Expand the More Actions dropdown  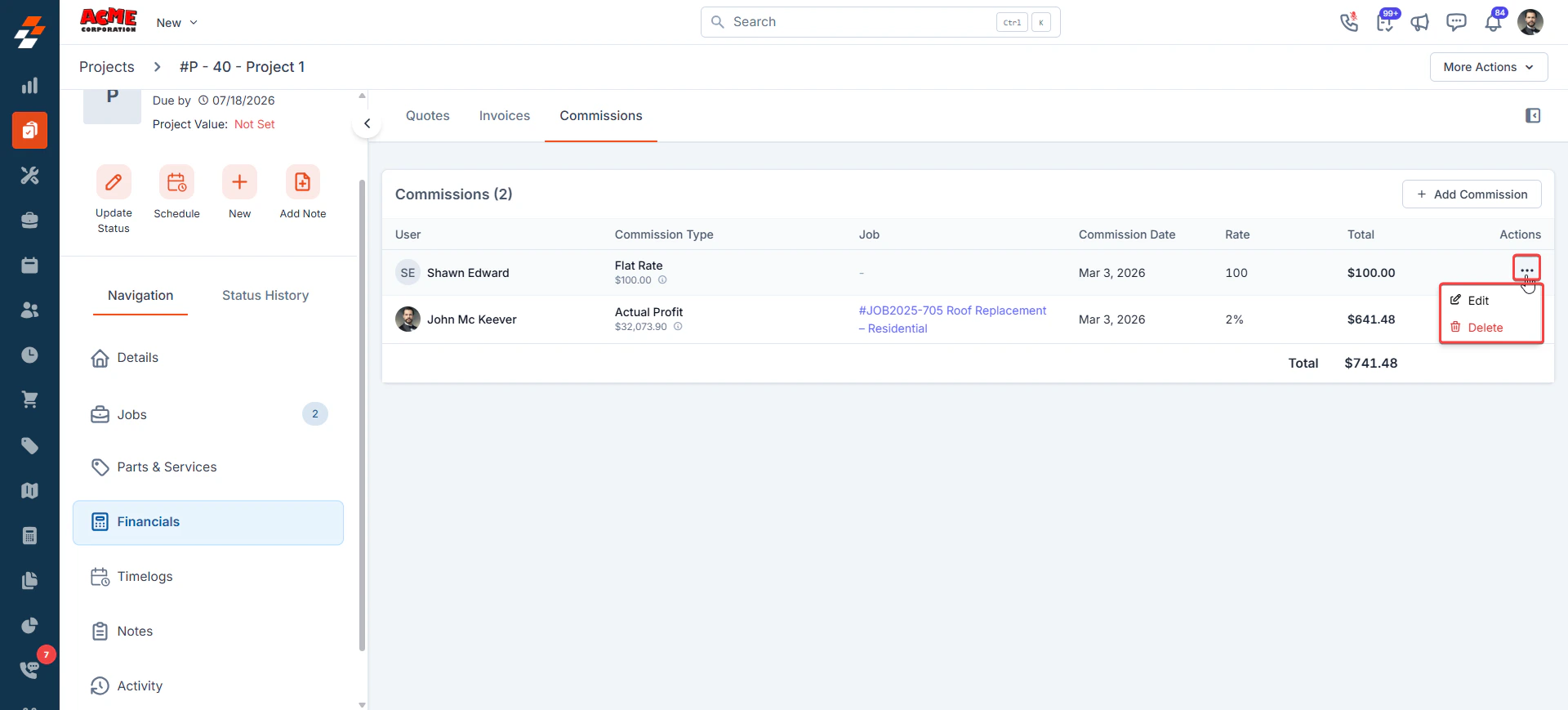[1488, 67]
